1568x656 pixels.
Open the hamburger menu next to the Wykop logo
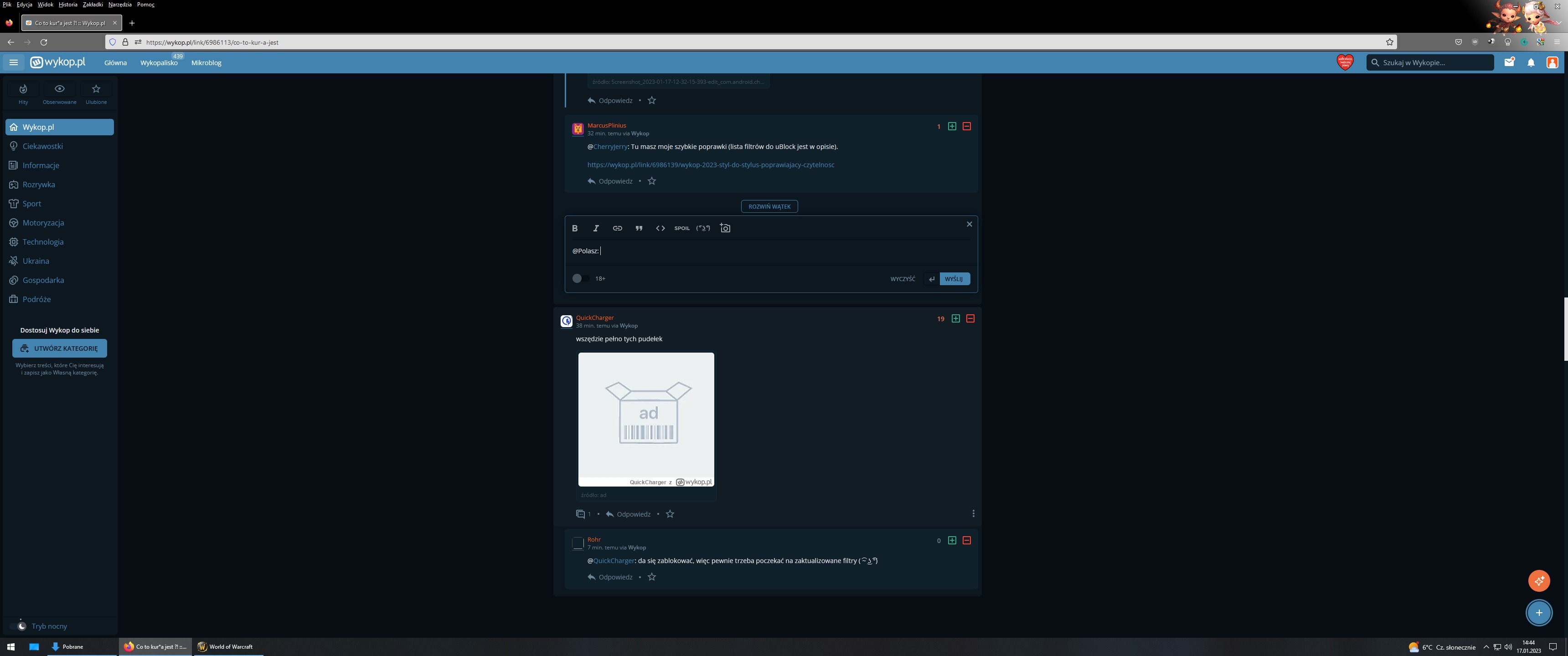(13, 63)
